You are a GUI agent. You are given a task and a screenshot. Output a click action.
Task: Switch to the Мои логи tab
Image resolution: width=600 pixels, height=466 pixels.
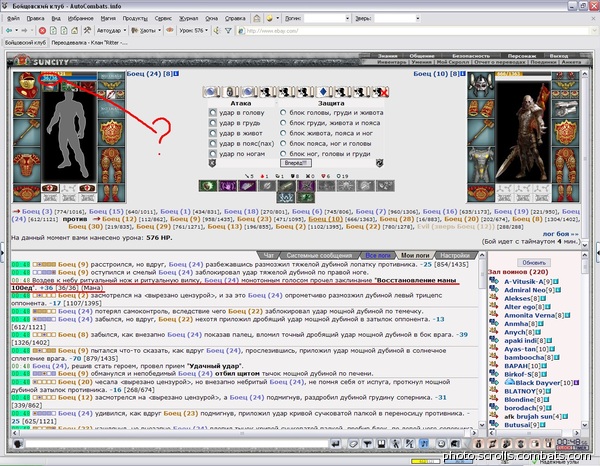tap(415, 255)
